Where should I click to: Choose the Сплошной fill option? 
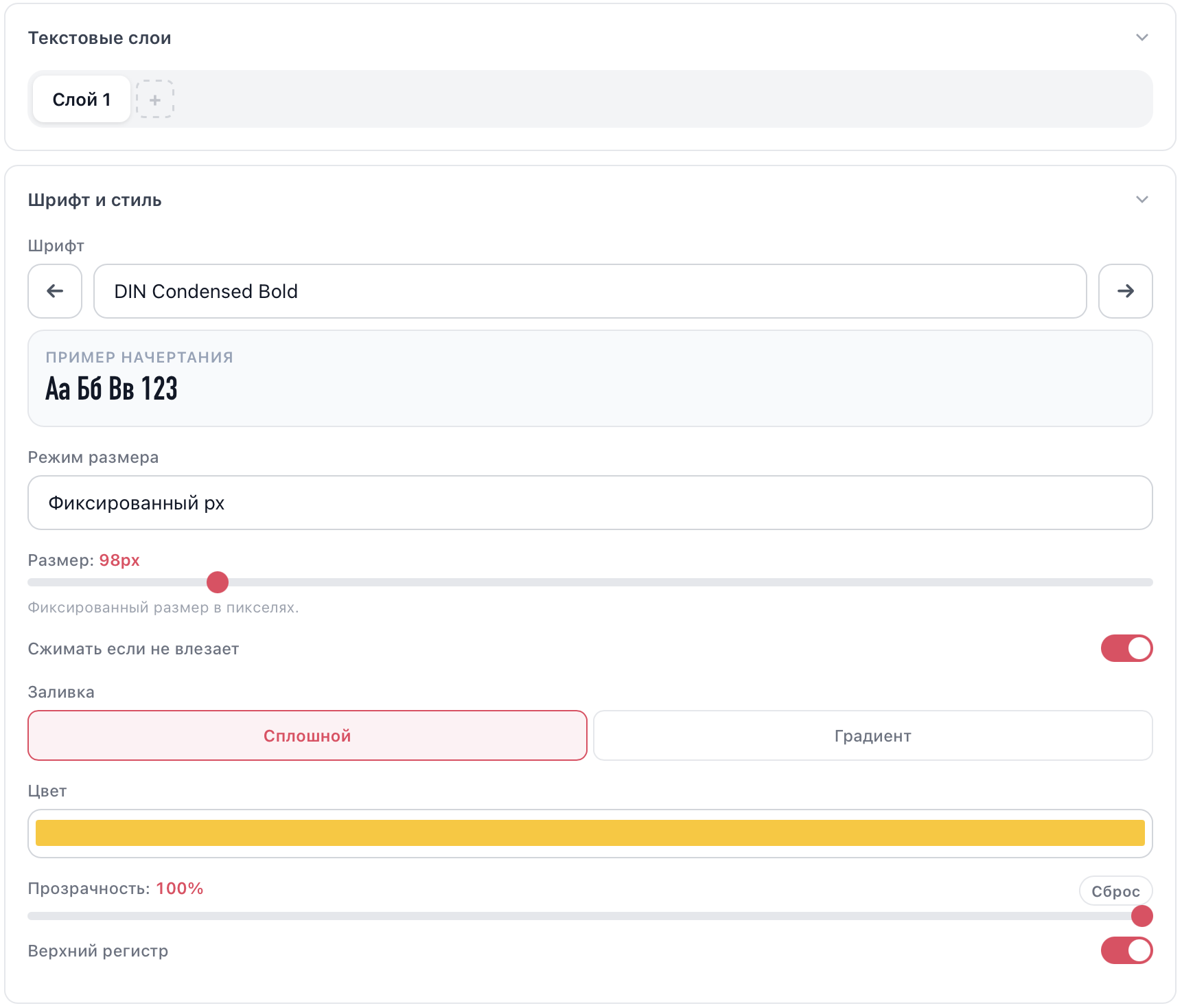307,735
